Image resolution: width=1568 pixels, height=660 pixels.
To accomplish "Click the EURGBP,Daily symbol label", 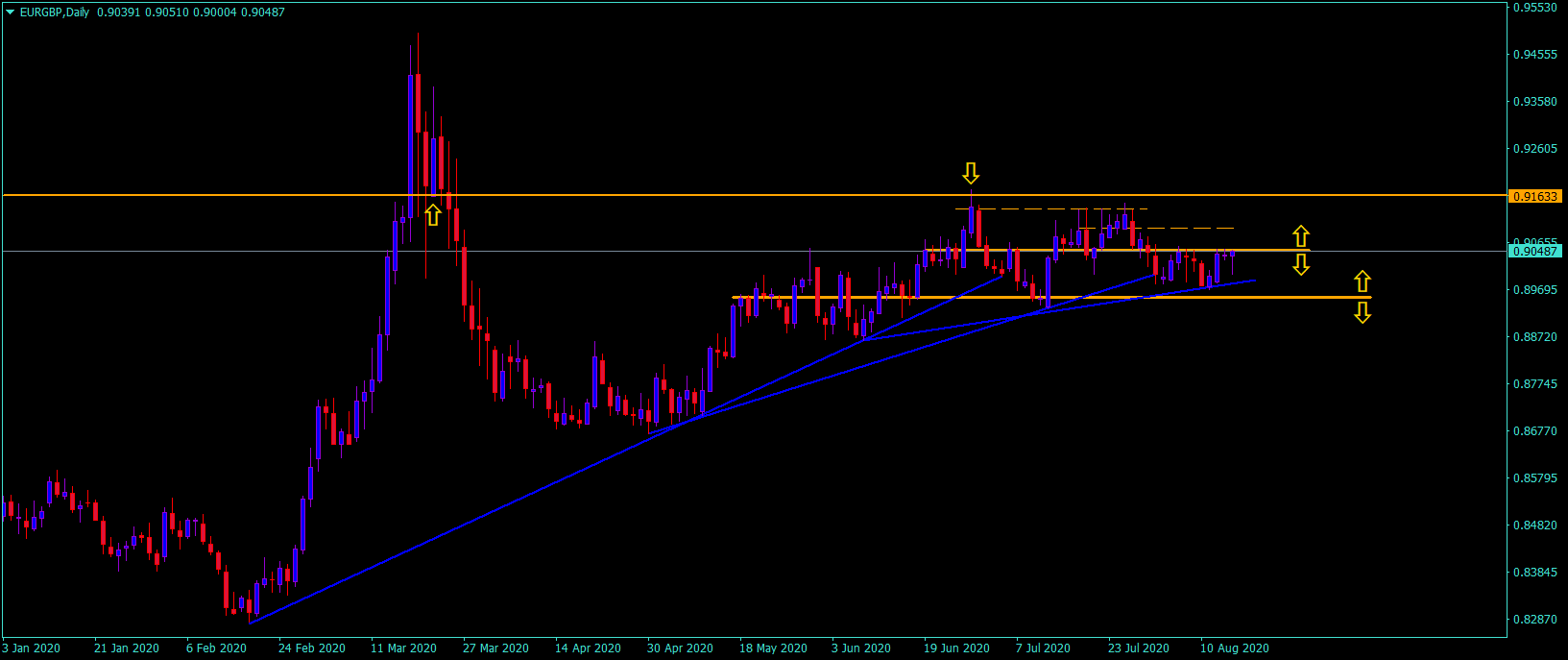I will 55,12.
